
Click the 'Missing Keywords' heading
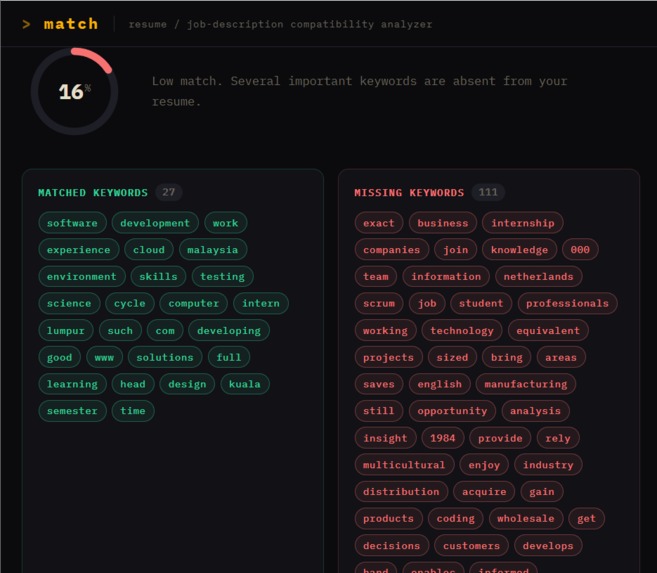pos(409,193)
